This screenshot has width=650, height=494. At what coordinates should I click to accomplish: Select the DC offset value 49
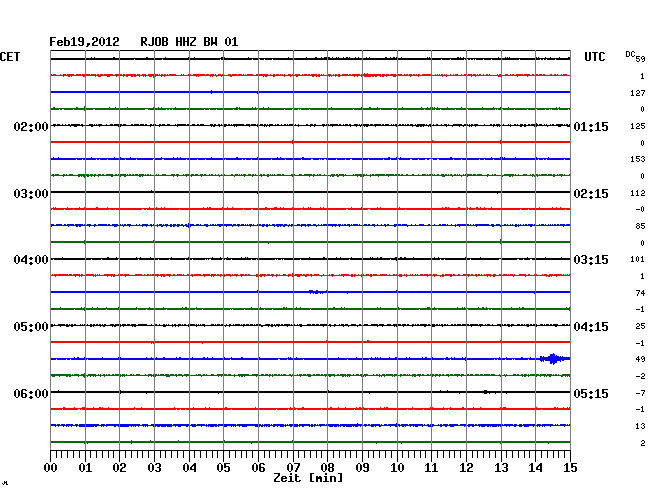point(640,359)
